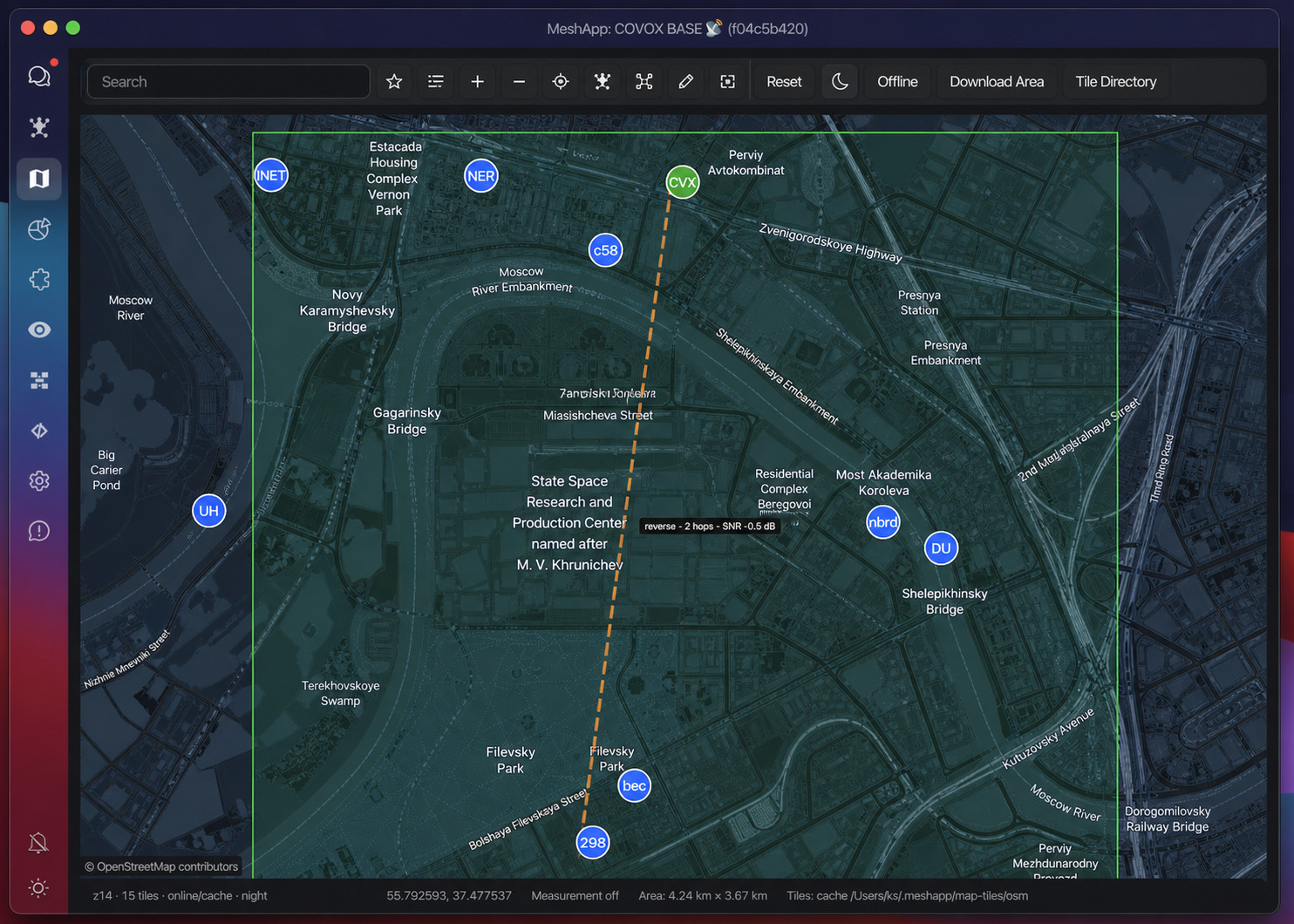Select the 298 node marker

click(x=593, y=842)
